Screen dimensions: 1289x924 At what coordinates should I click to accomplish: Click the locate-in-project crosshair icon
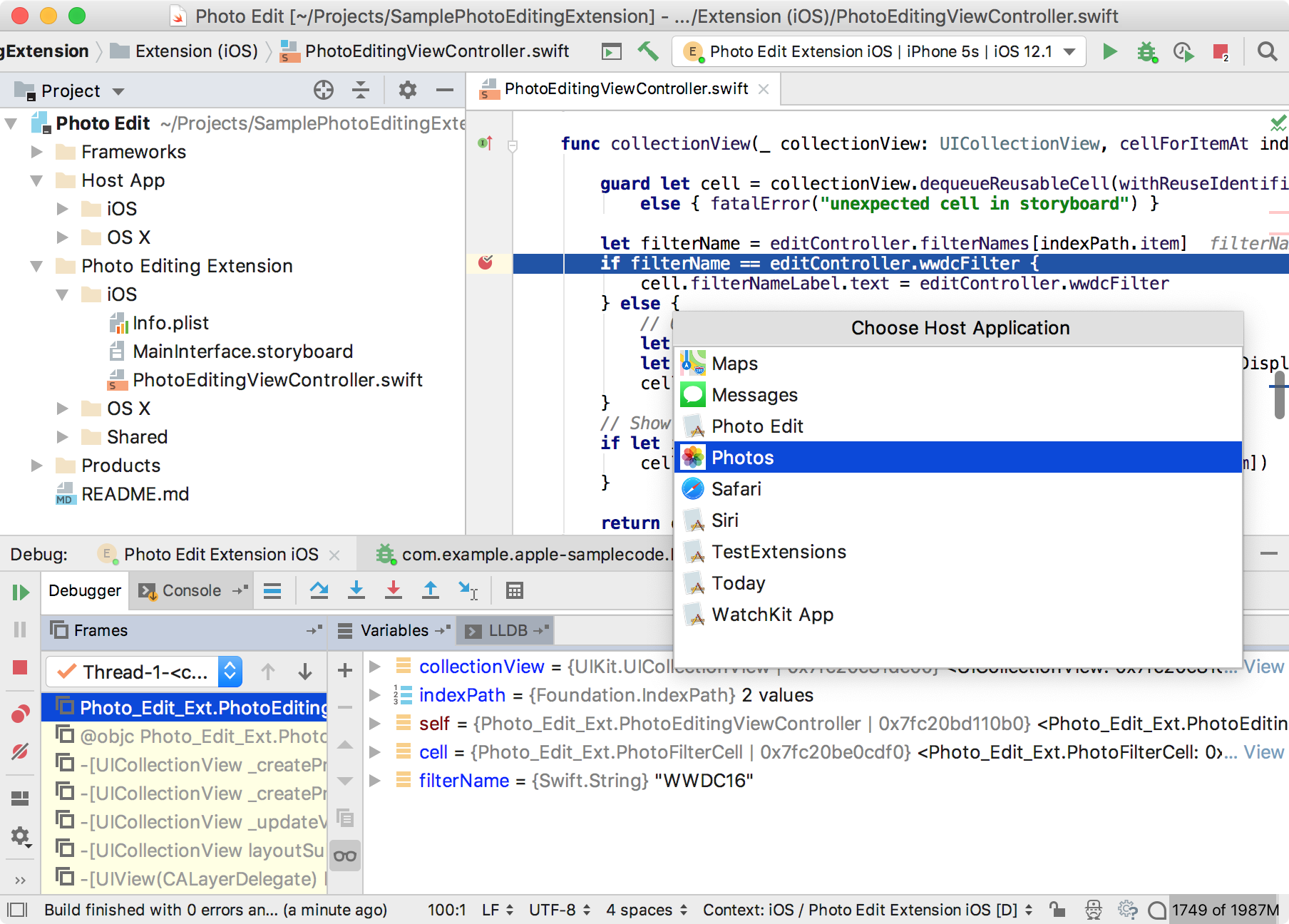(324, 90)
